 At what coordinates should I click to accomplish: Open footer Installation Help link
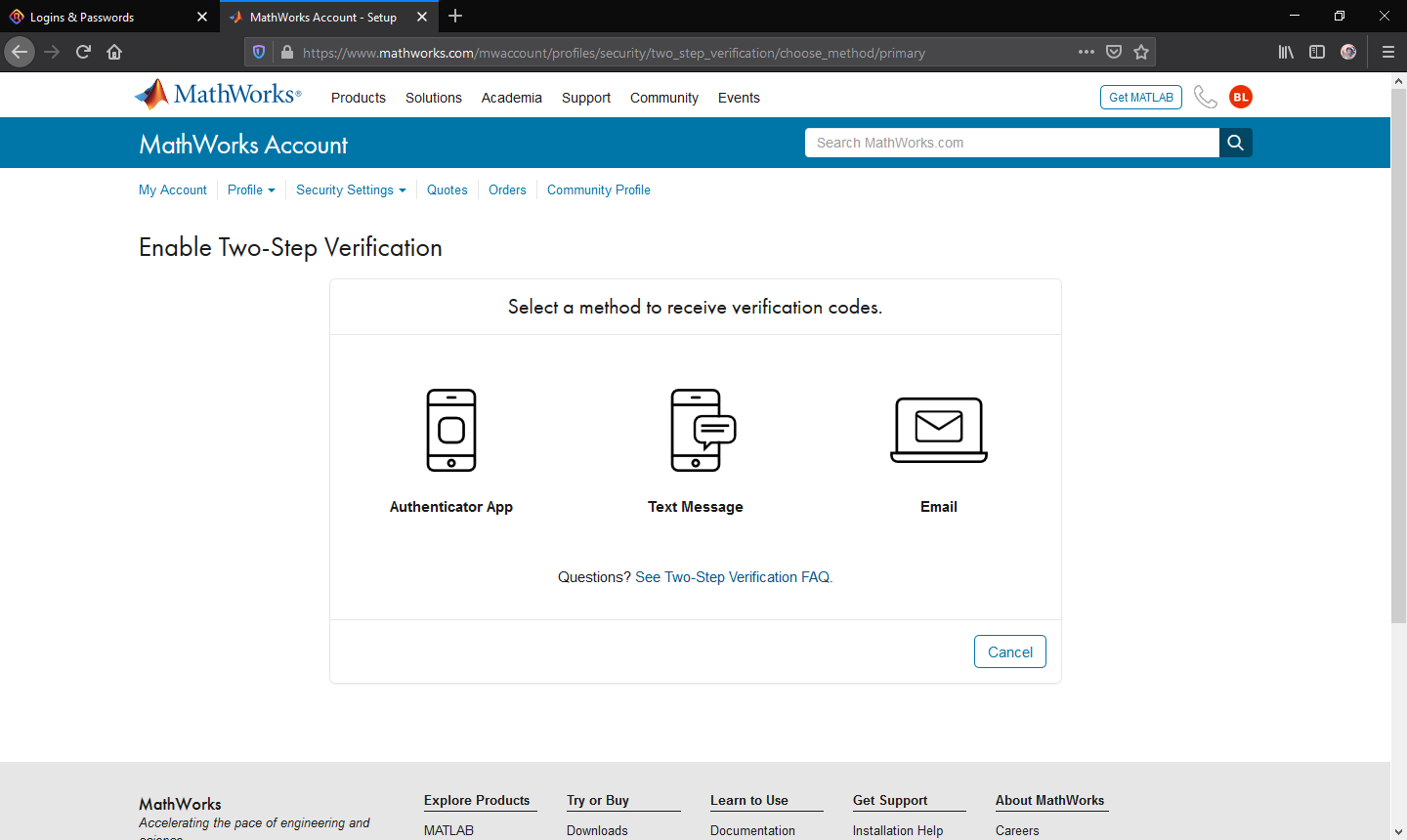click(x=898, y=830)
